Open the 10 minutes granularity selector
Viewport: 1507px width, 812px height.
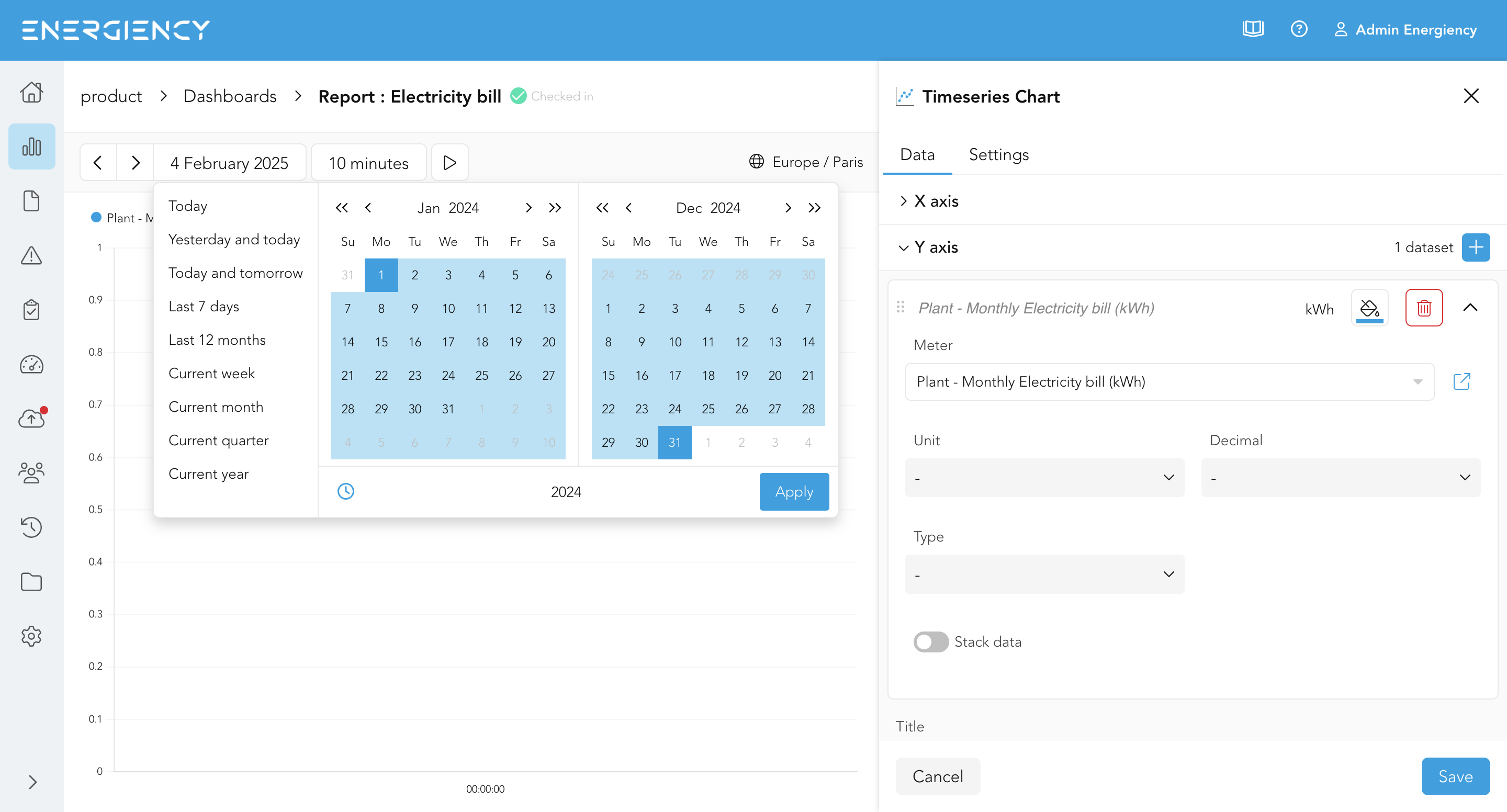click(x=368, y=163)
